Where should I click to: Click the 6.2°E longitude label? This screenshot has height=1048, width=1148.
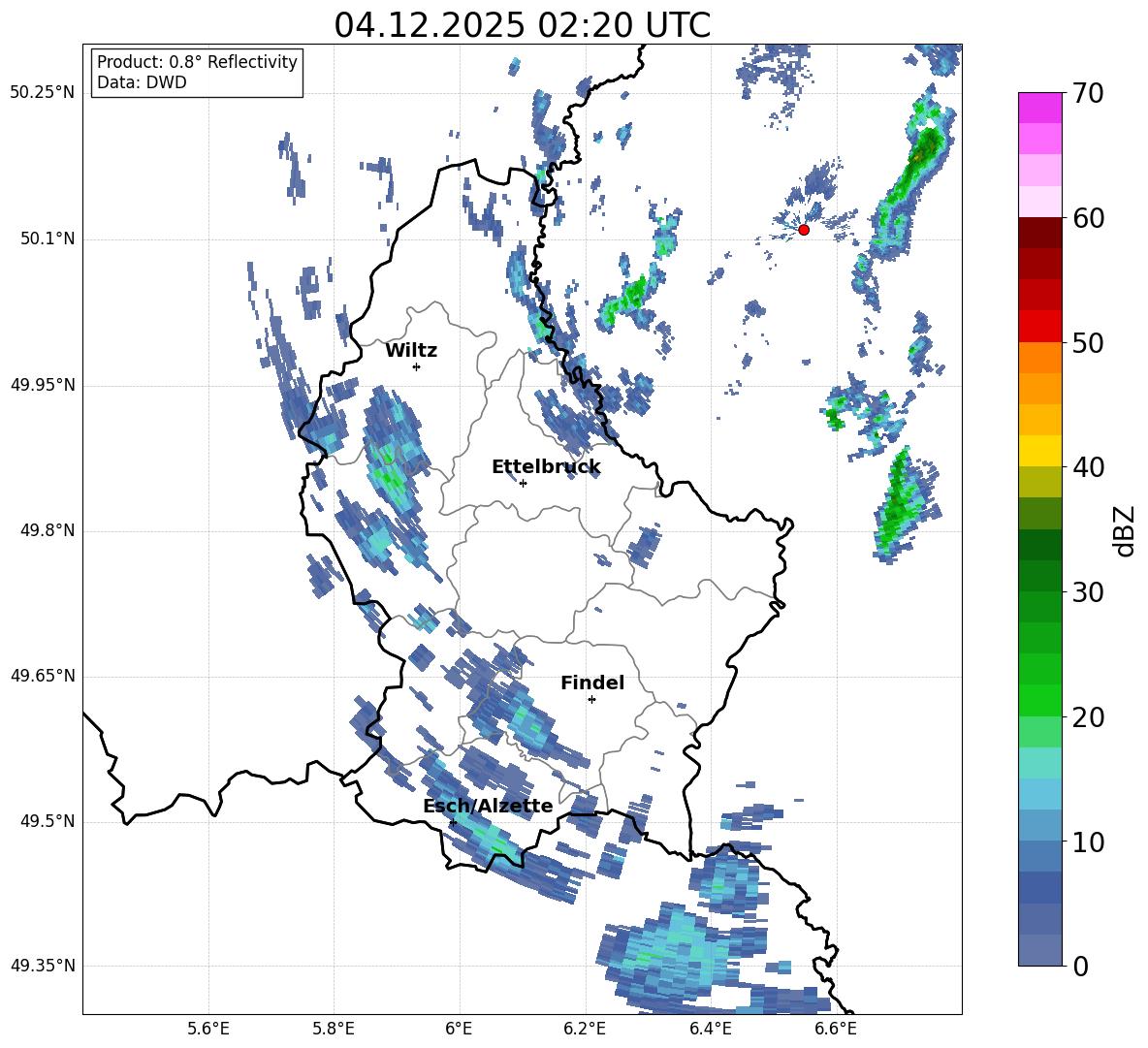pyautogui.click(x=585, y=1029)
